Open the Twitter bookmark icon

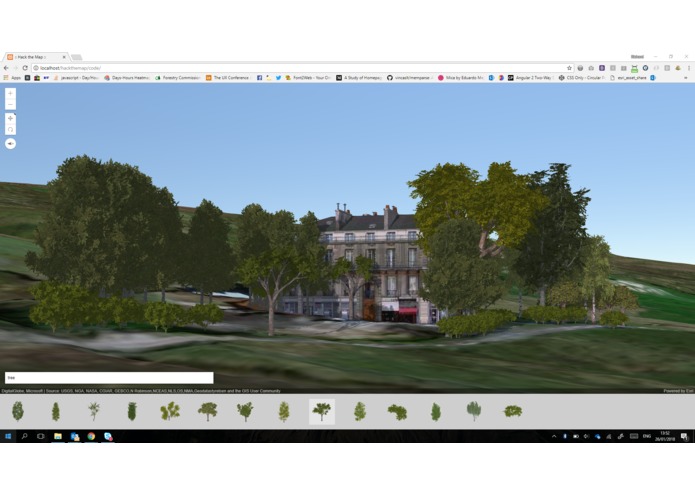tap(278, 78)
